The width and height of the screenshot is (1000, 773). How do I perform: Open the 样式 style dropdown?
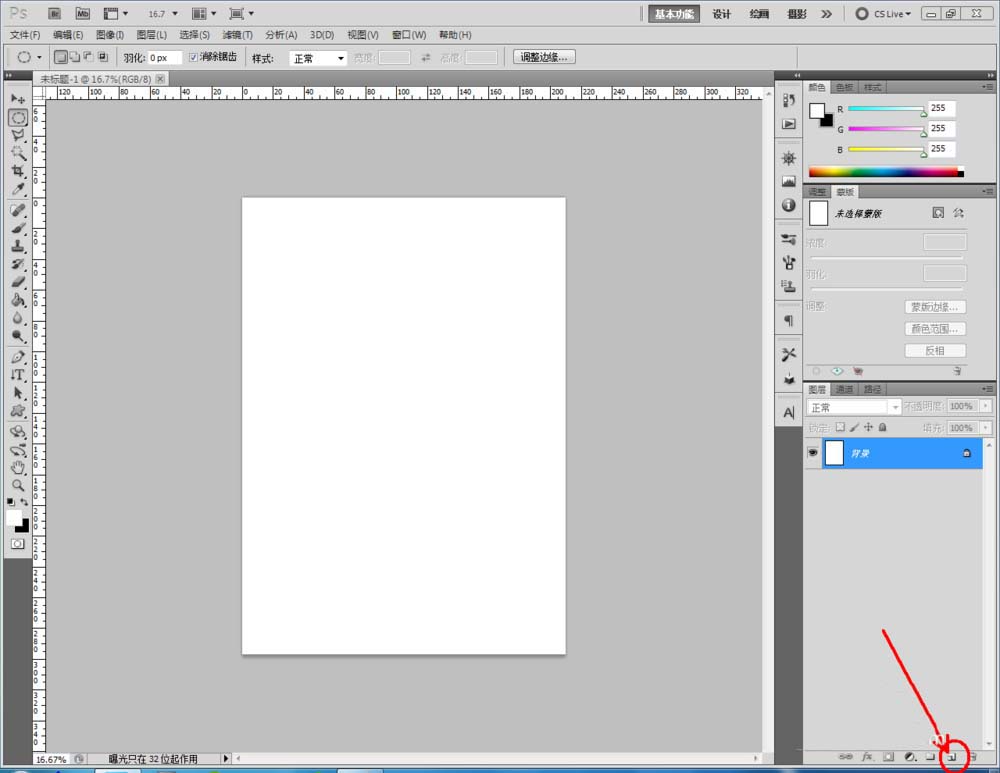[x=318, y=59]
